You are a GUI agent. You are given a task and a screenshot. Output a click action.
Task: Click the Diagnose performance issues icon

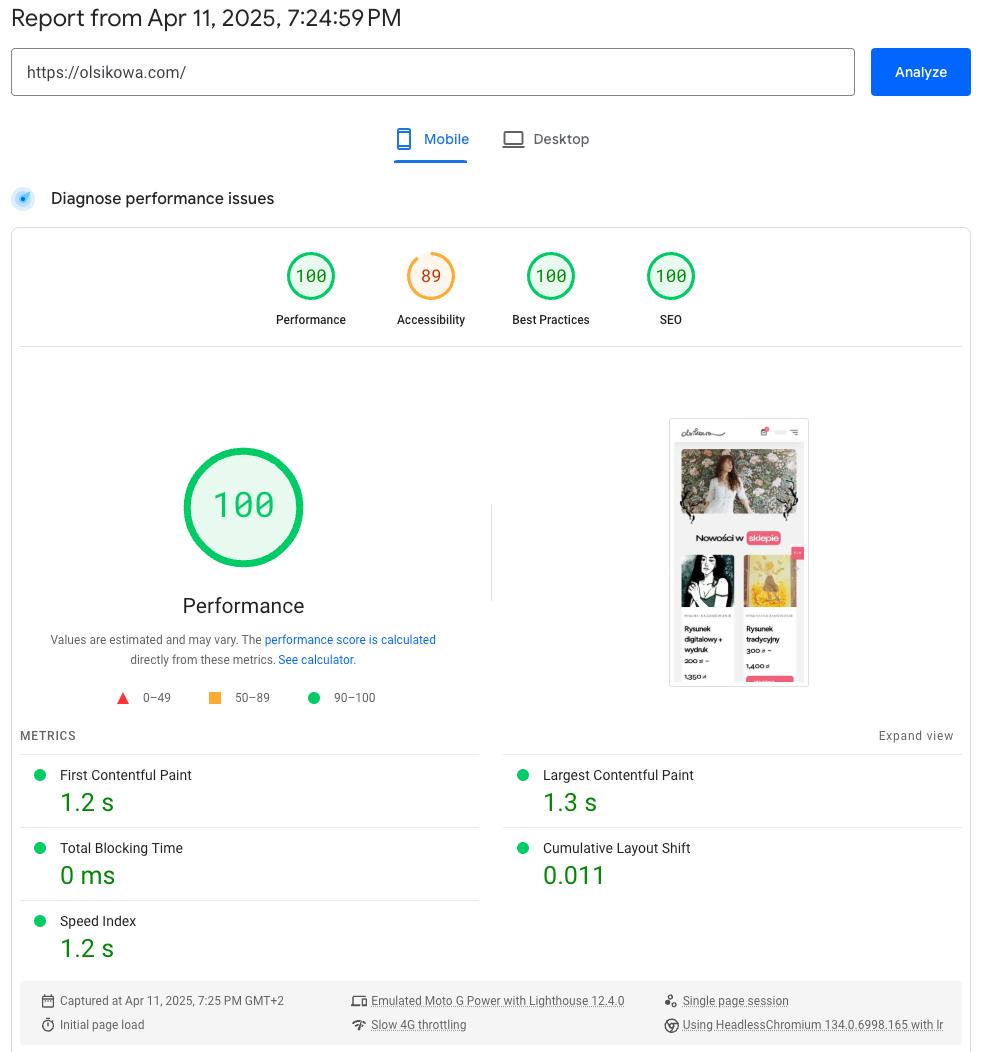click(23, 199)
